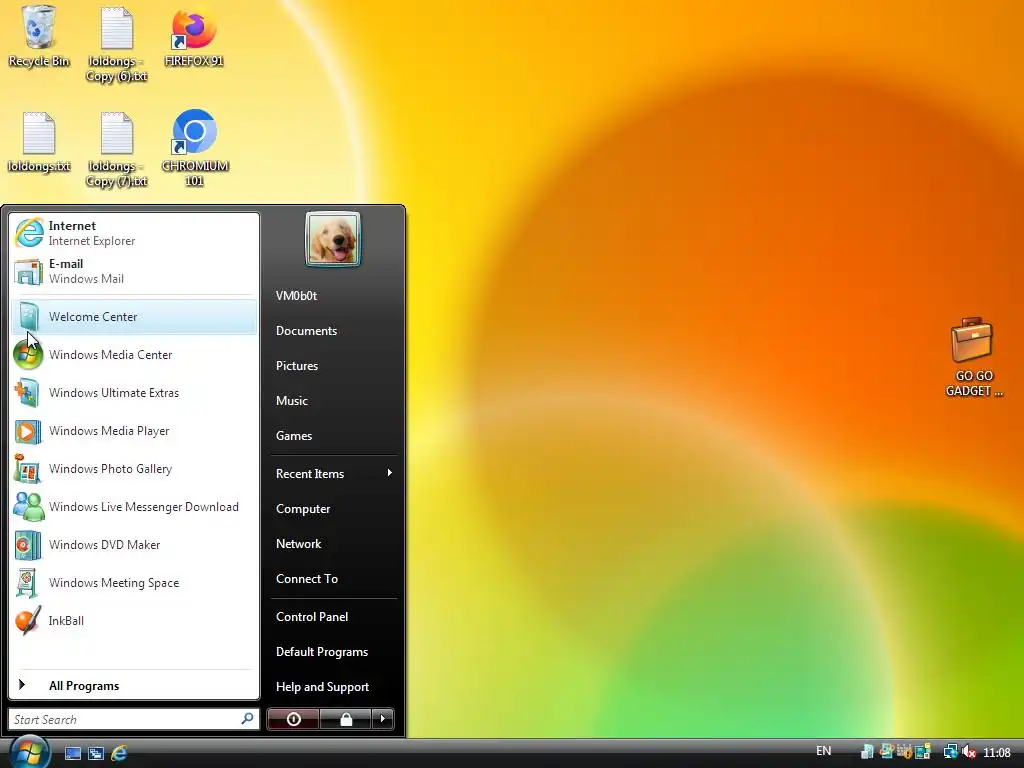The width and height of the screenshot is (1024, 768).
Task: Lock the computer with the padlock button
Action: (345, 719)
